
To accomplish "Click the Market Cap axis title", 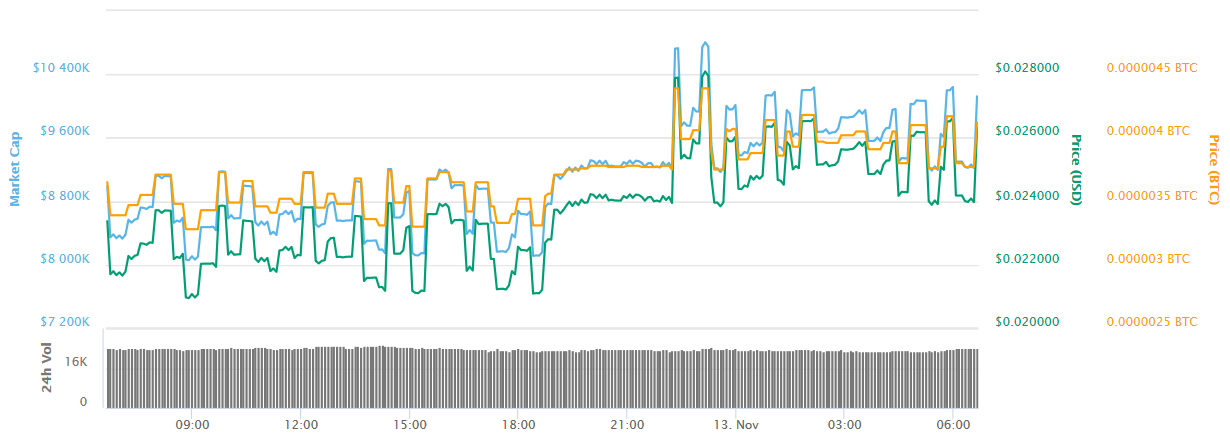I will pos(15,169).
